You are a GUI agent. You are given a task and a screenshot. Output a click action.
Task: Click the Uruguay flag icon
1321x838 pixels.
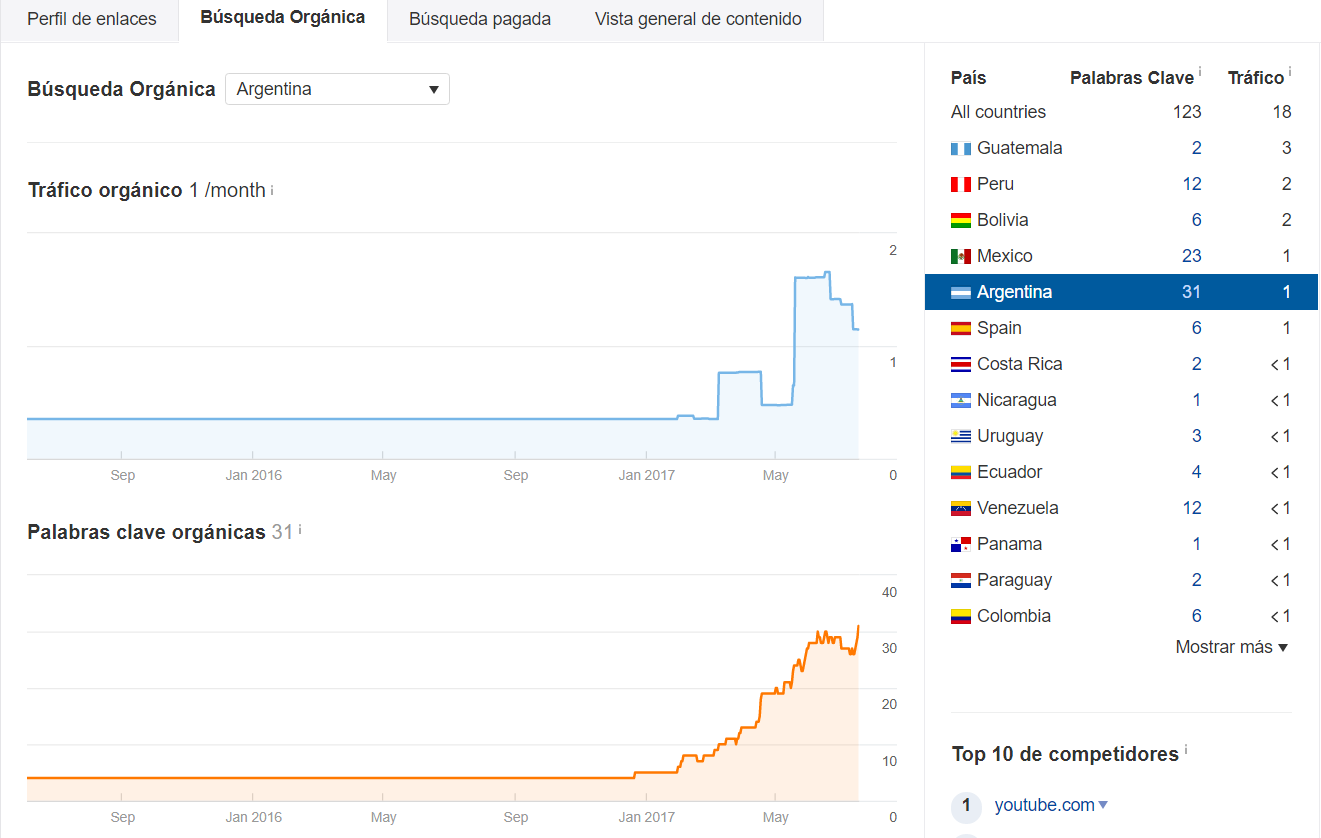click(x=961, y=437)
